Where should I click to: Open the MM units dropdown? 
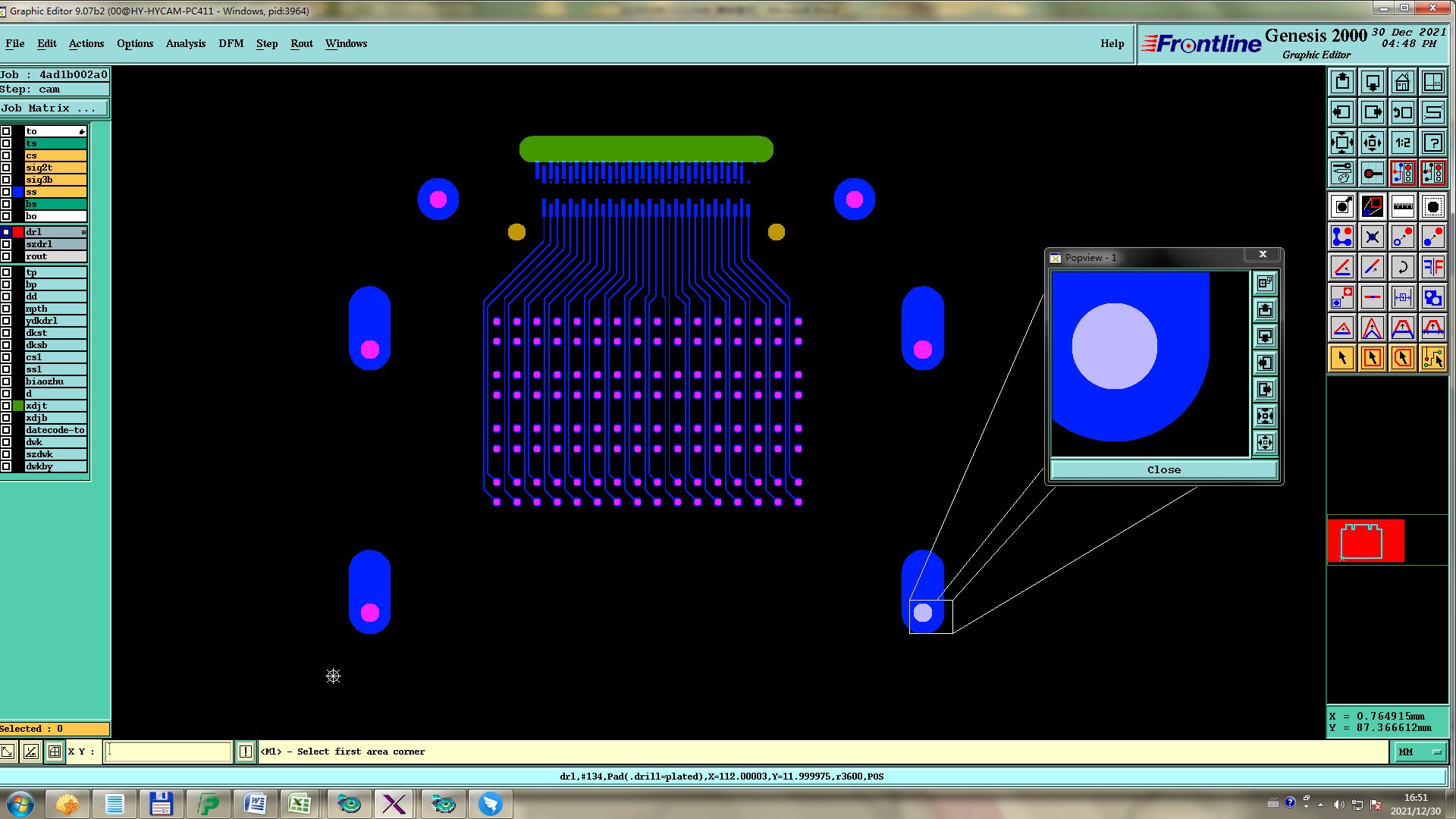tap(1419, 752)
